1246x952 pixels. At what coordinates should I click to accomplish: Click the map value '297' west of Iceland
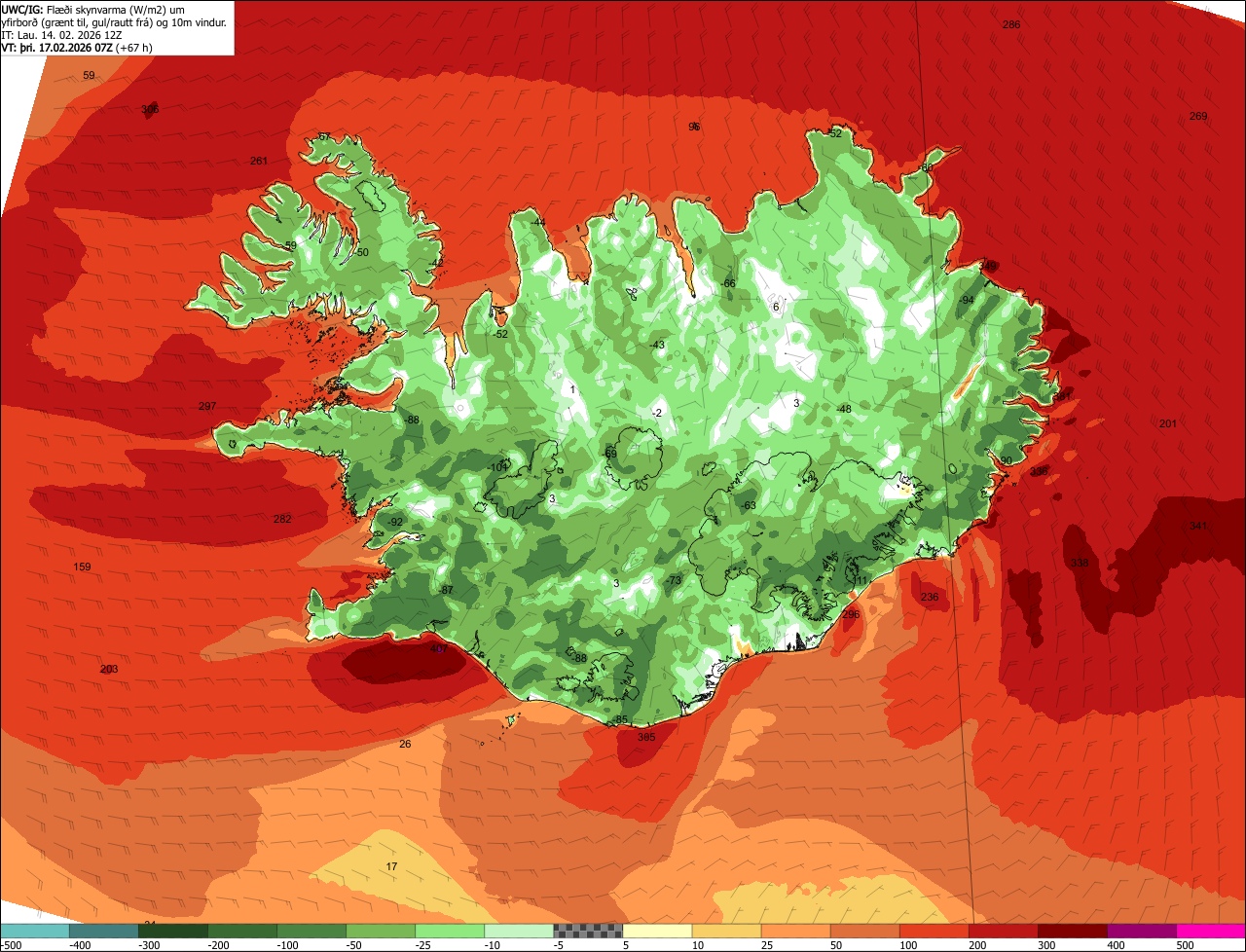tap(207, 406)
